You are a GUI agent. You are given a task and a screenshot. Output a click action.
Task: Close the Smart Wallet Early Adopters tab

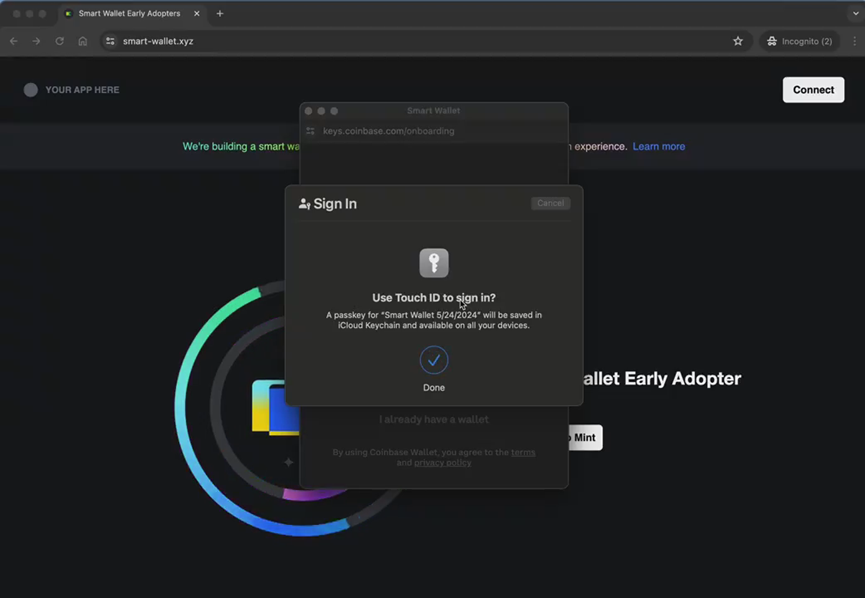pos(197,13)
